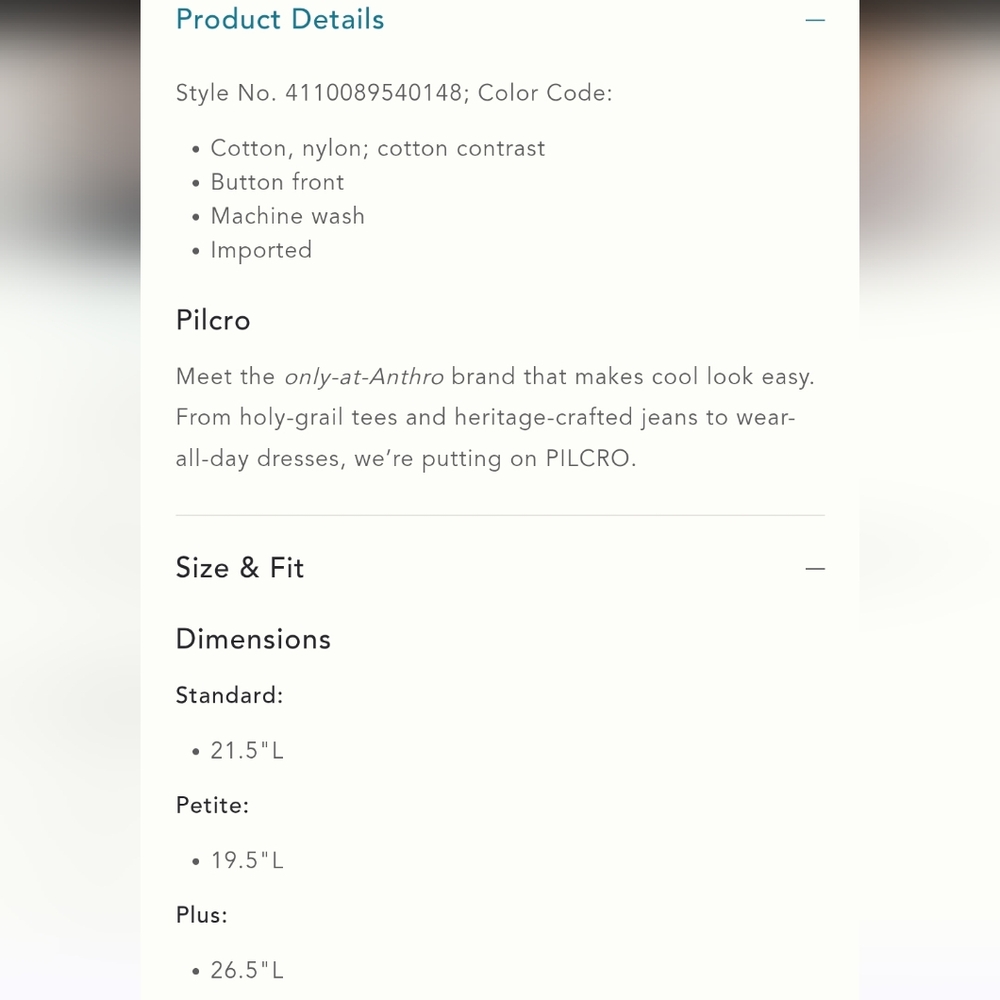Click the Plus: size label

(202, 915)
